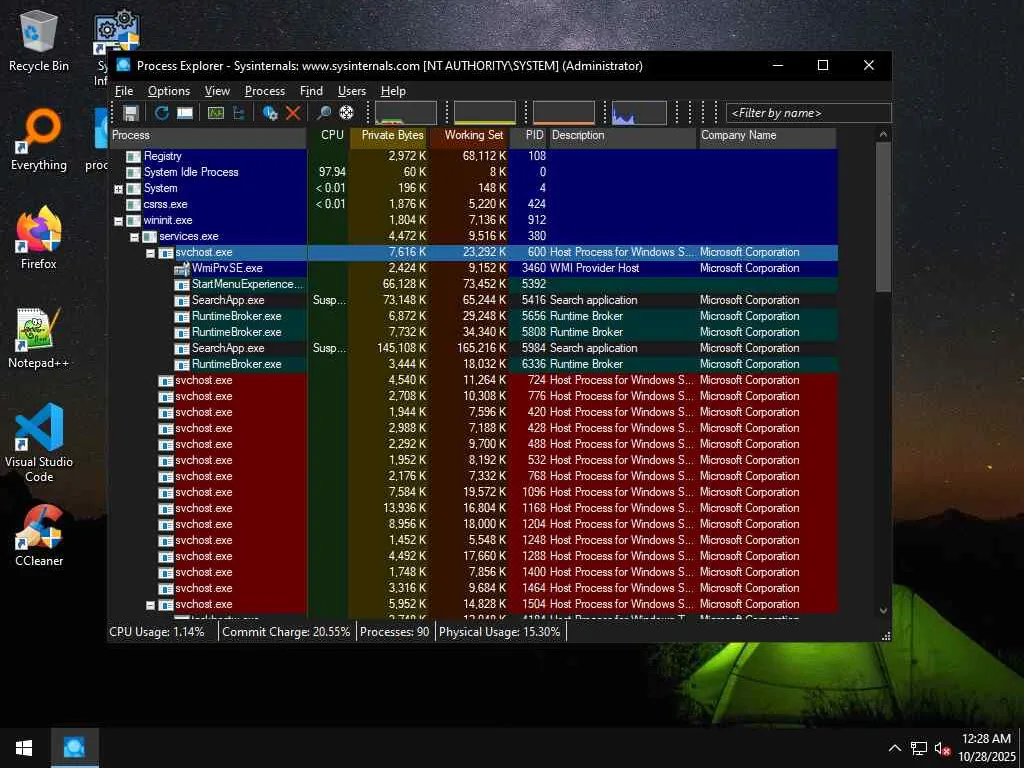Viewport: 1024px width, 768px height.
Task: Launch Firefox from the desktop
Action: pos(39,238)
